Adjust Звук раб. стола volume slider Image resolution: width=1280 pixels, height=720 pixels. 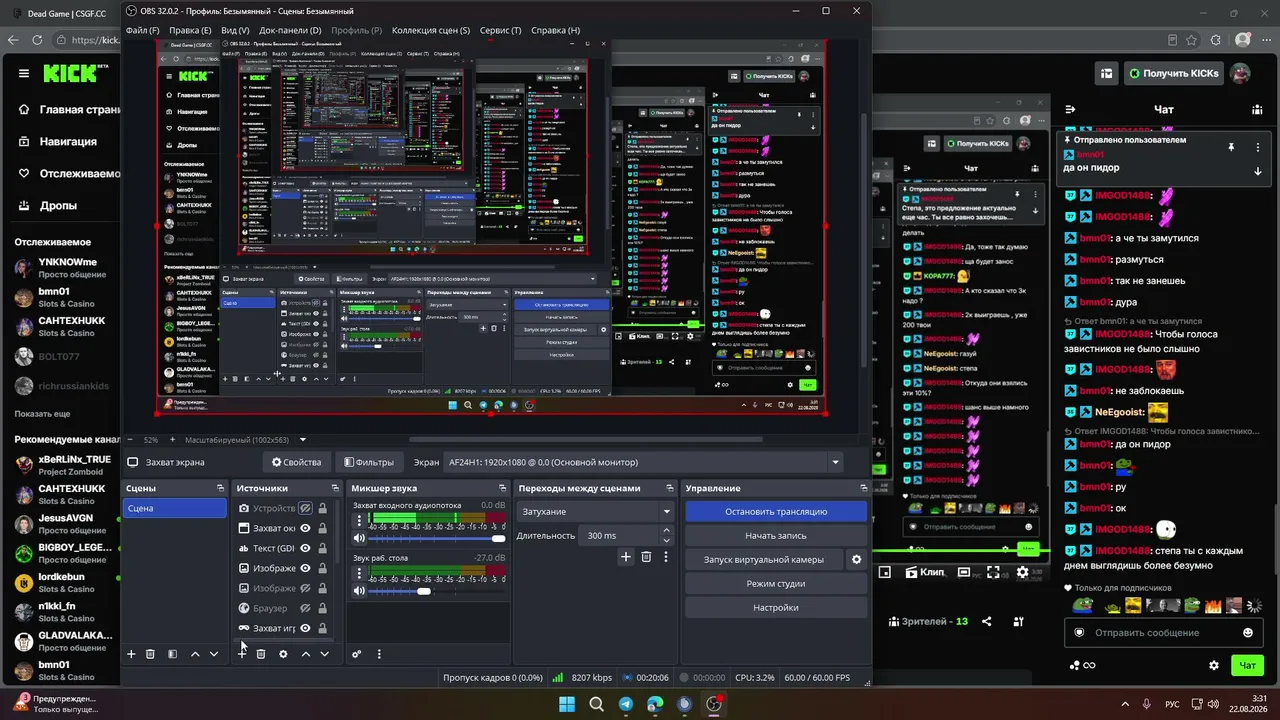[437, 592]
